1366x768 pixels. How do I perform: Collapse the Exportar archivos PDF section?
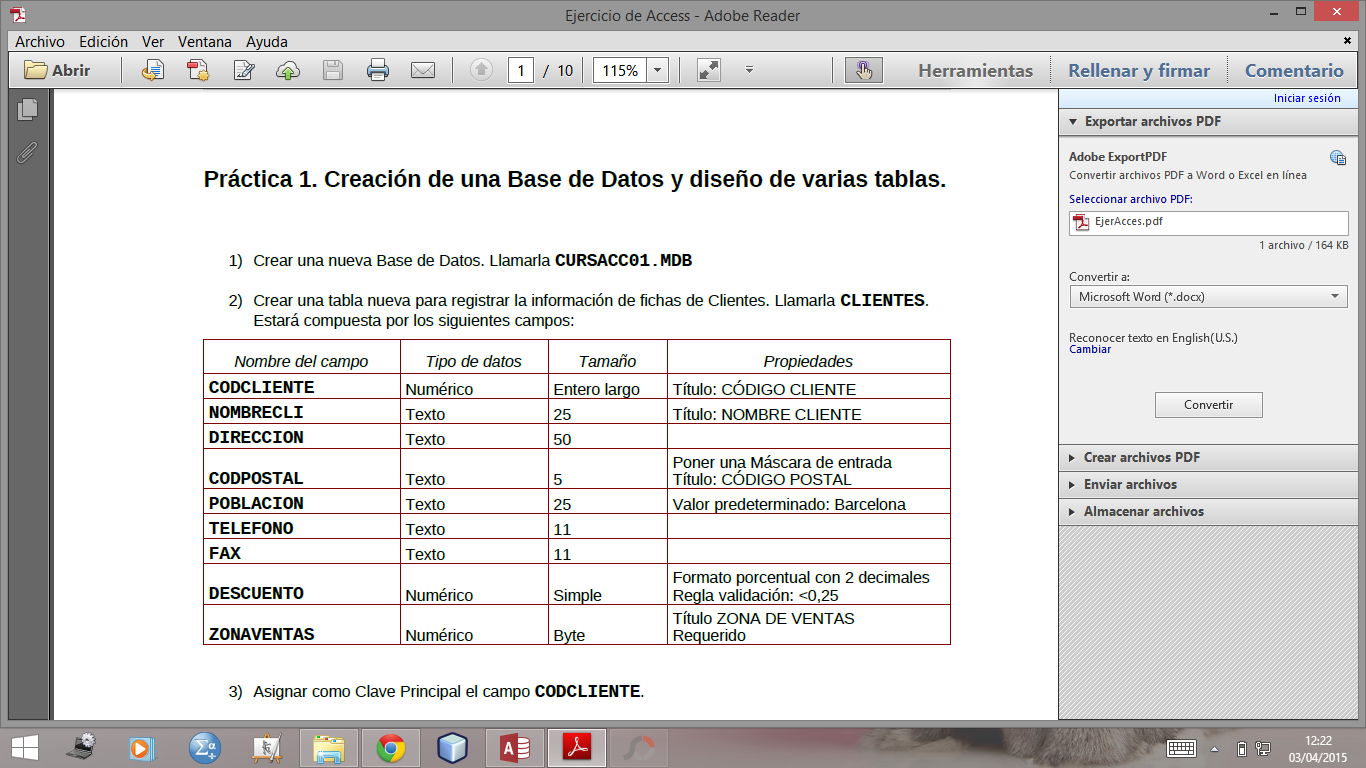(x=1073, y=121)
